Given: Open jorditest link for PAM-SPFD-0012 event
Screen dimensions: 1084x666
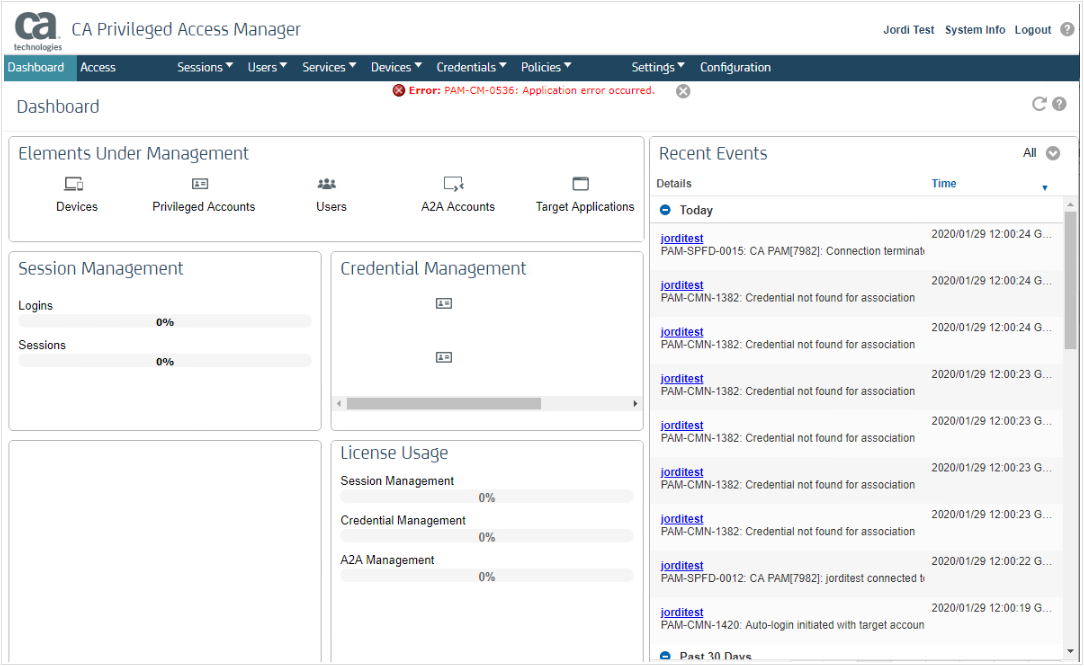Looking at the screenshot, I should coord(682,566).
